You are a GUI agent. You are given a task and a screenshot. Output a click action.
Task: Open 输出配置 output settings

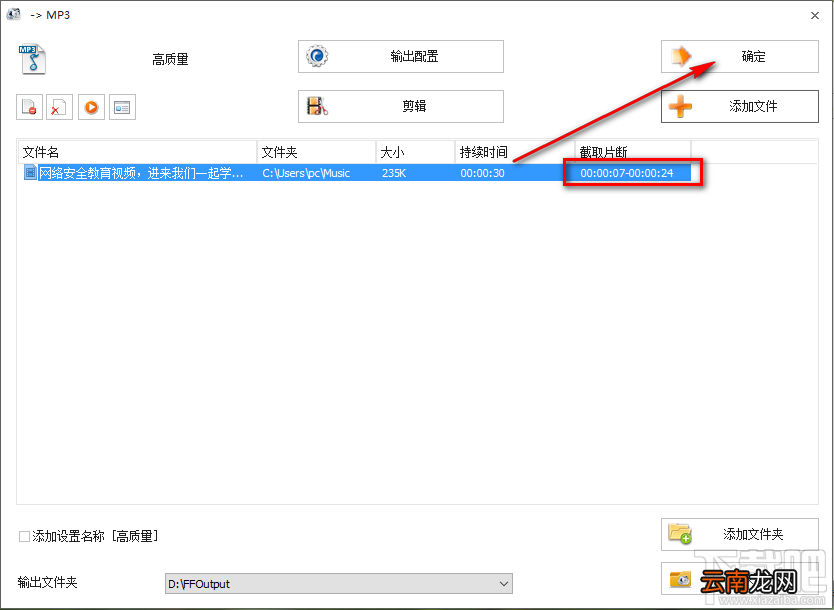click(x=401, y=56)
